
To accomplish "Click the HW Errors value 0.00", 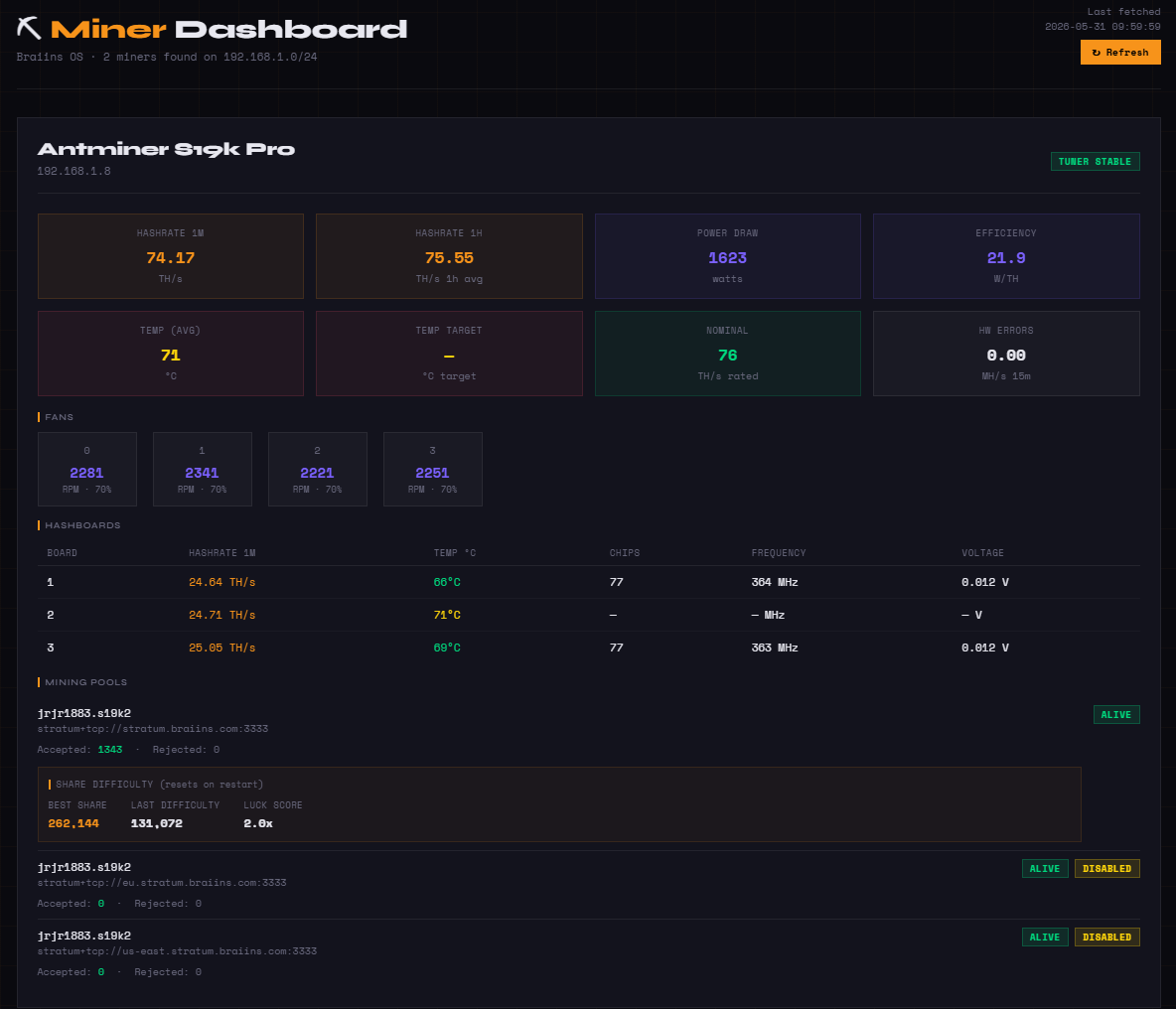I will pos(1006,356).
